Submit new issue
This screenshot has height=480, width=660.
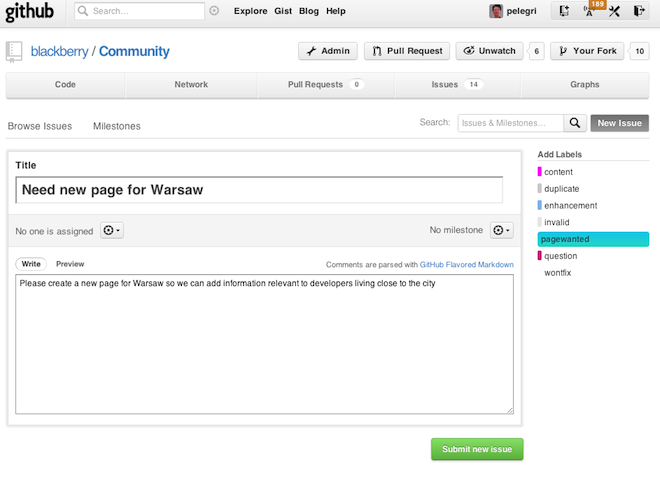477,449
